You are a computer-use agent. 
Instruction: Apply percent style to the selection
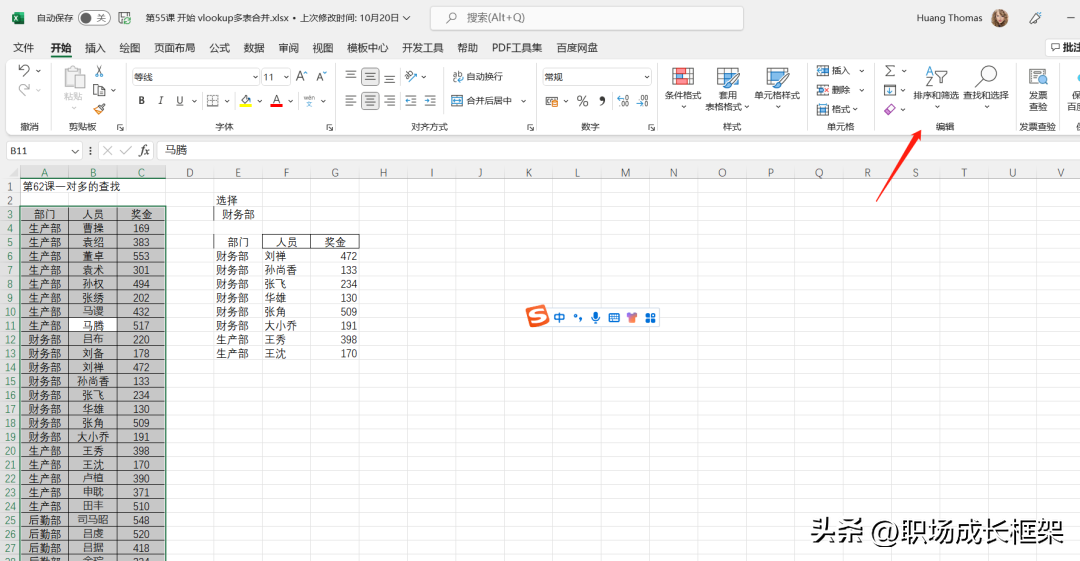coord(583,101)
